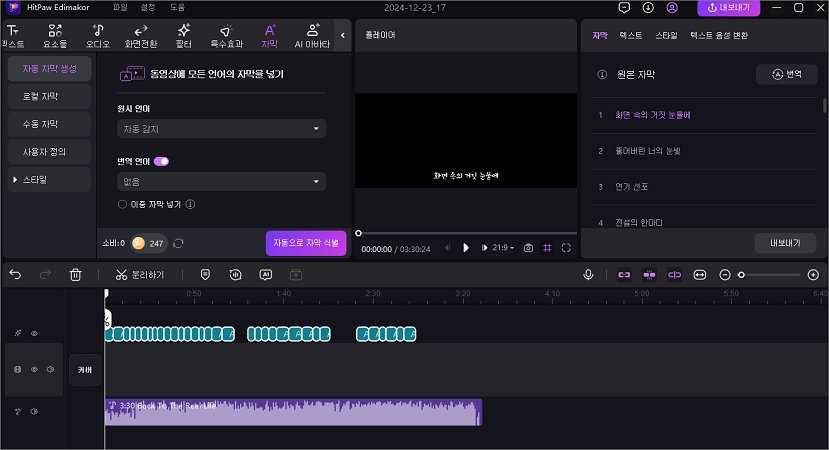Click the trash delete icon
Screen dimensions: 829x450
tap(75, 274)
